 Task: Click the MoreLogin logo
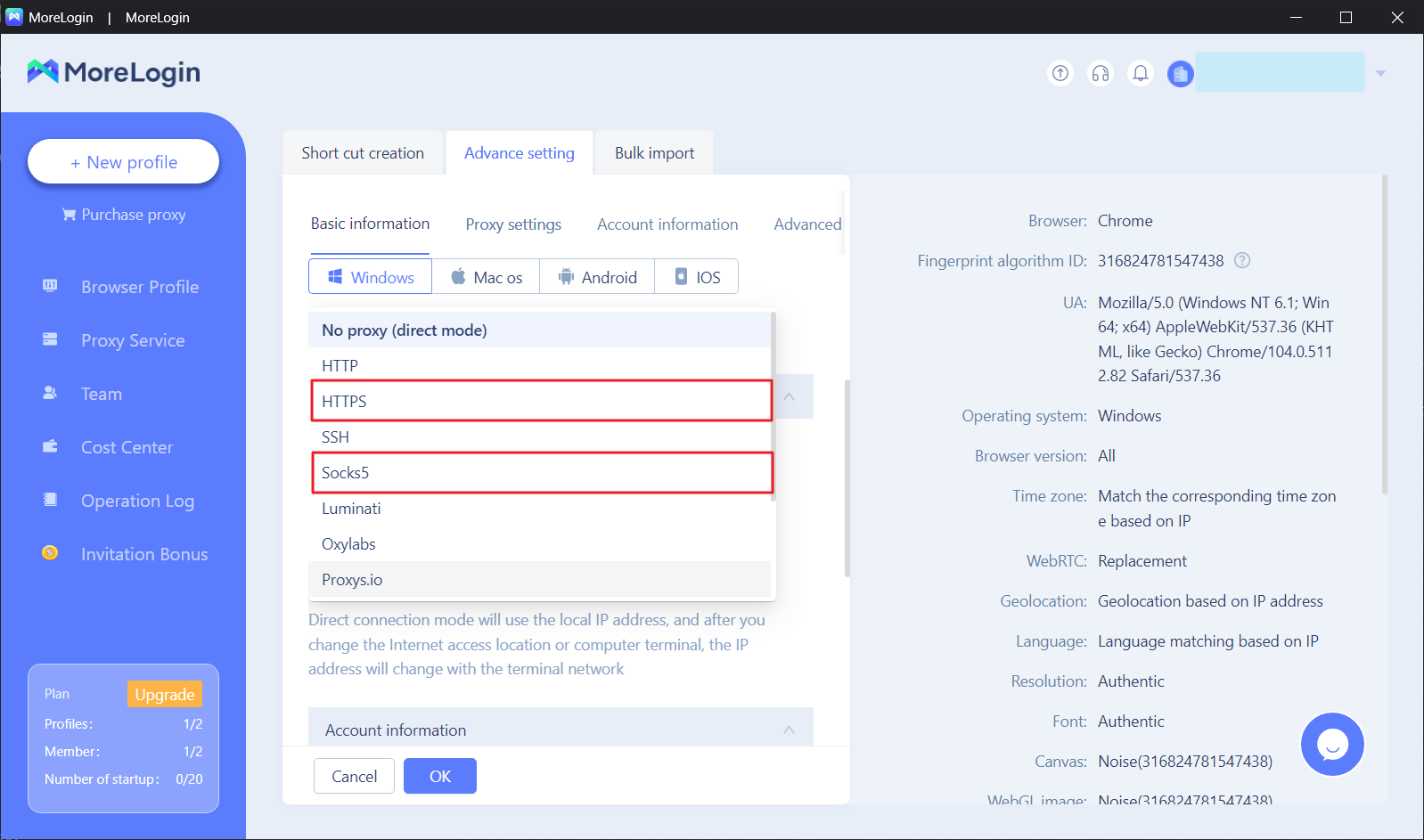point(114,71)
